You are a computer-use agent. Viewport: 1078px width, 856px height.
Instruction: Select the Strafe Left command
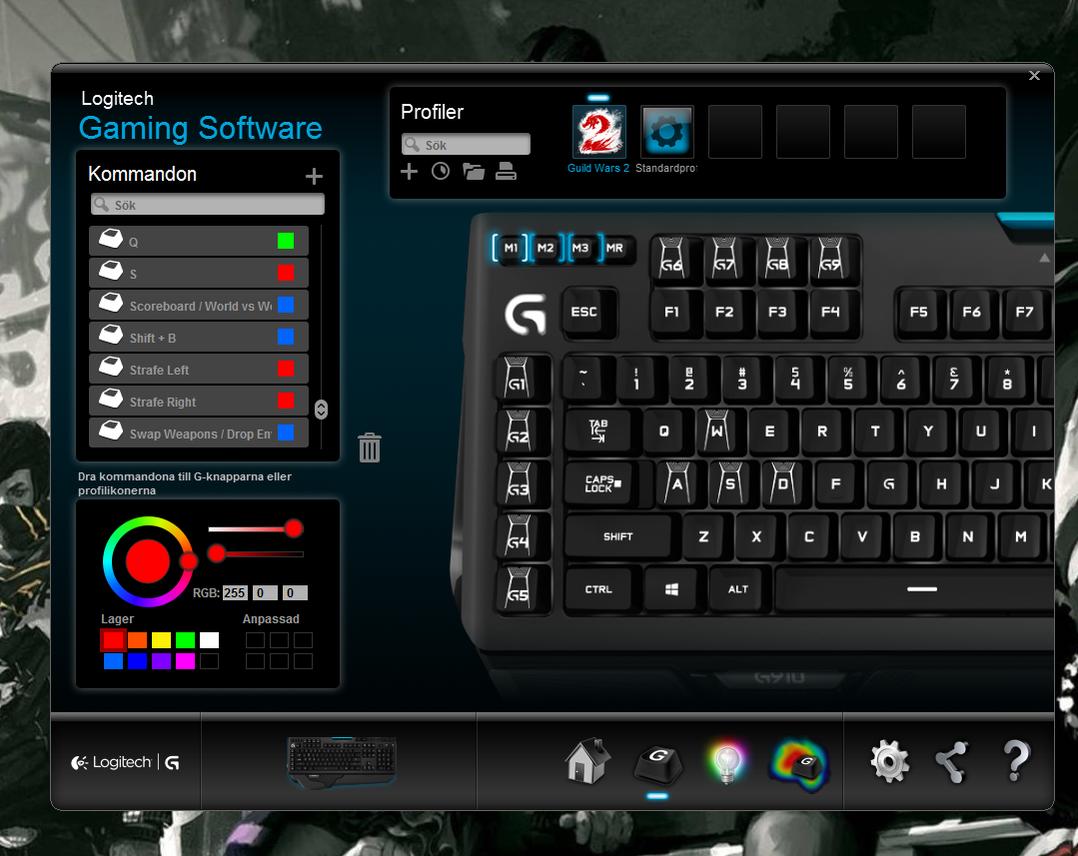(x=199, y=369)
